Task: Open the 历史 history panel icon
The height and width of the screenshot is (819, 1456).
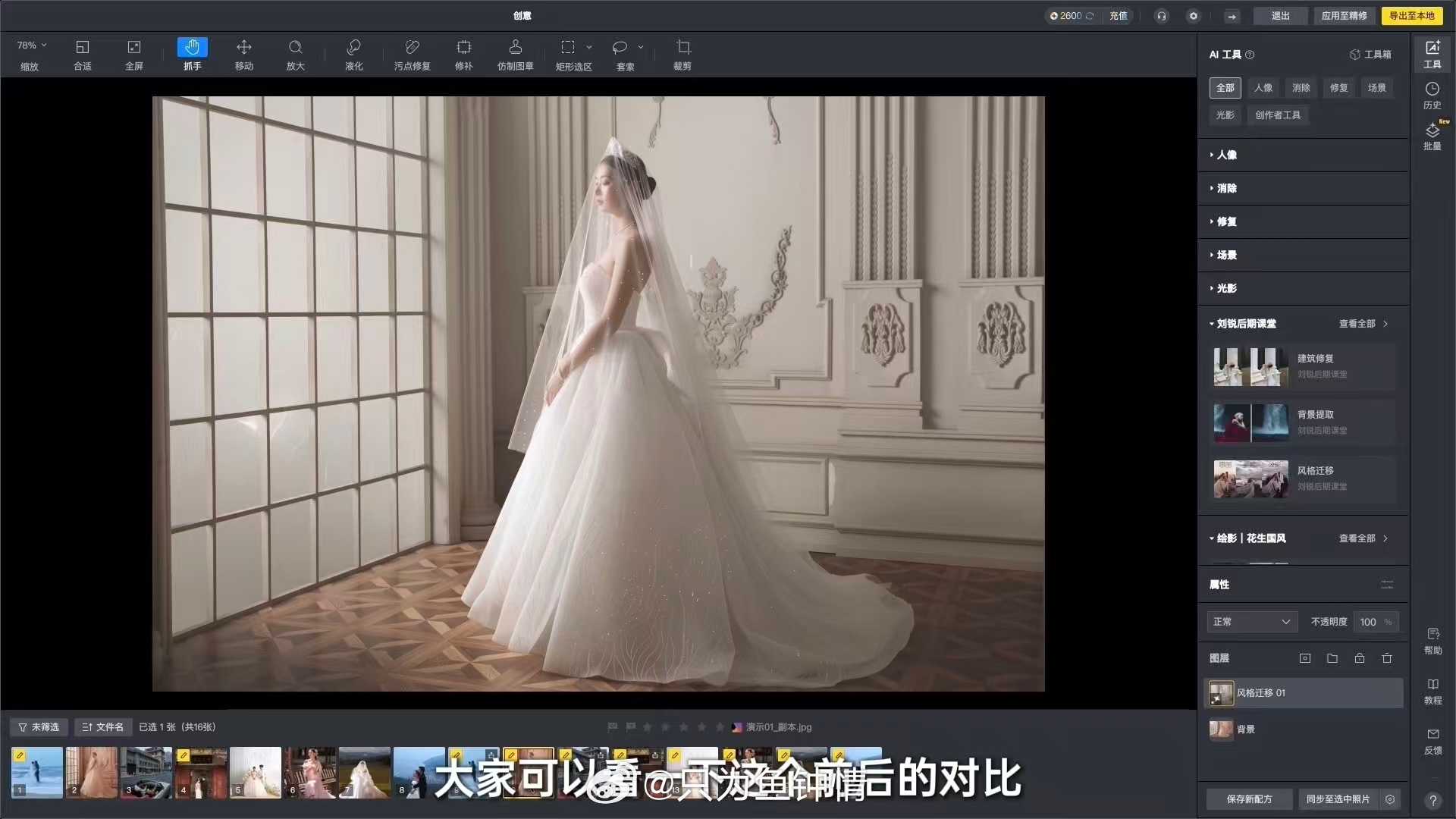Action: click(1432, 95)
